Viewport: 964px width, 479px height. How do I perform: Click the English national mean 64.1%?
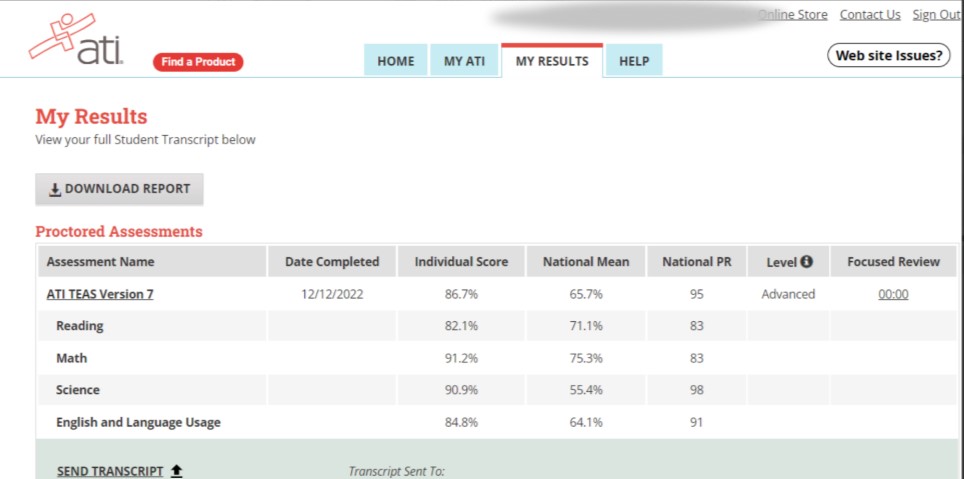[x=586, y=422]
